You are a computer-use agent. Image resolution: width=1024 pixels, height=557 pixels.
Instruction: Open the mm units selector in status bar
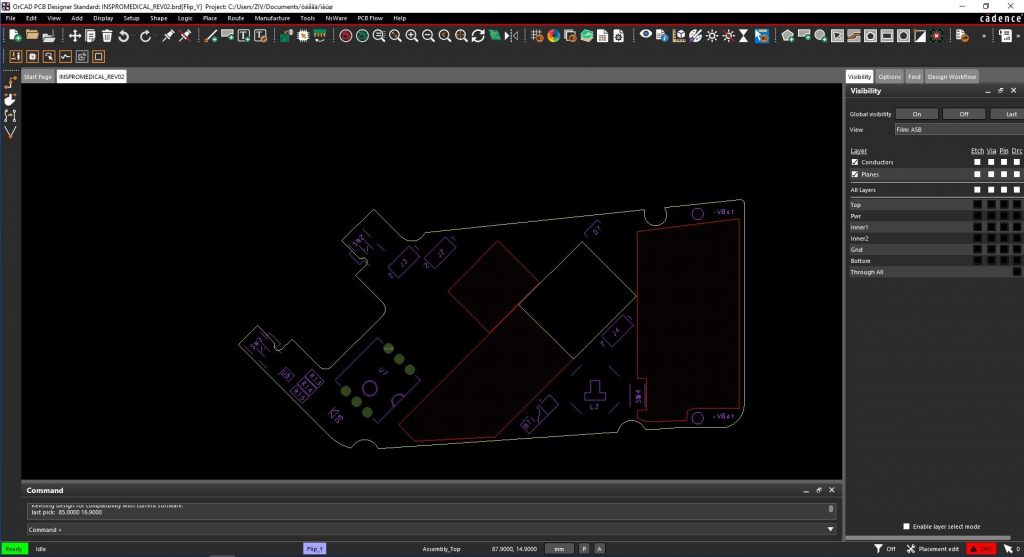[x=560, y=549]
